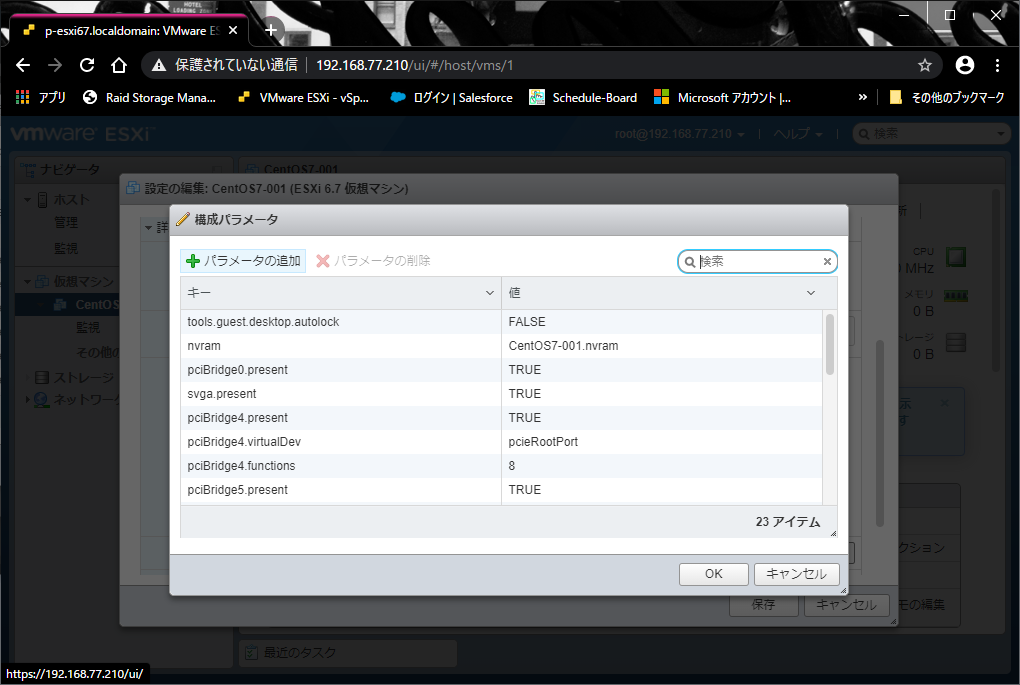
Task: Open the 値 column dropdown arrow
Action: (811, 293)
